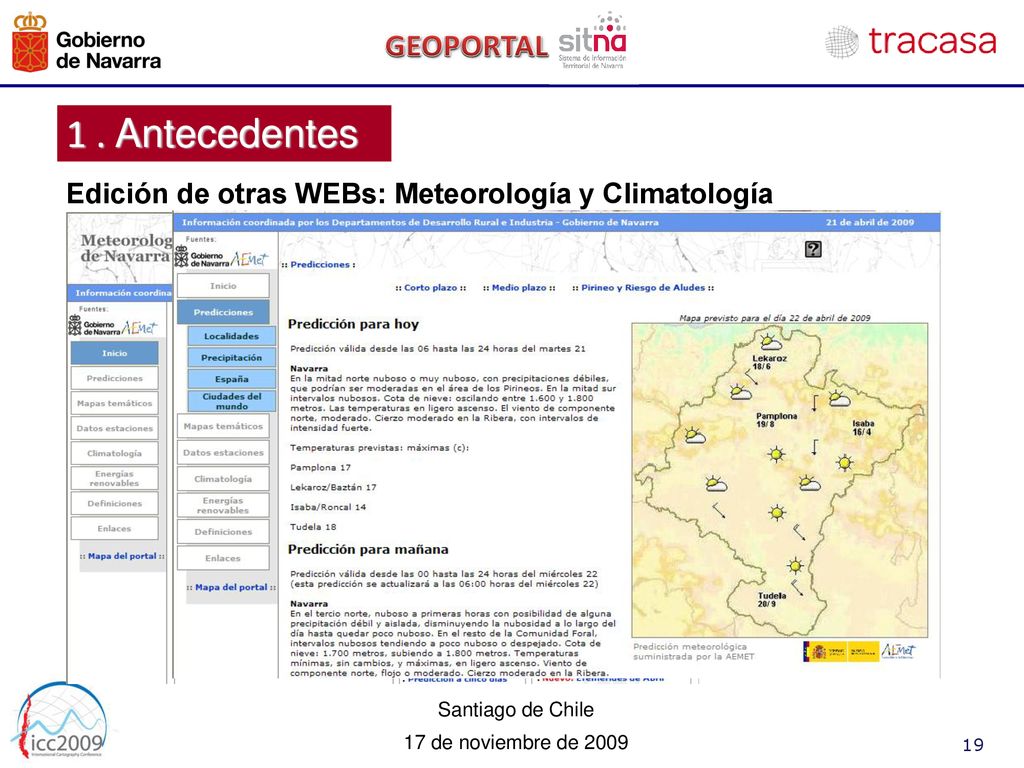The height and width of the screenshot is (768, 1024).
Task: Click the 1. Antecedentes title banner
Action: (224, 133)
